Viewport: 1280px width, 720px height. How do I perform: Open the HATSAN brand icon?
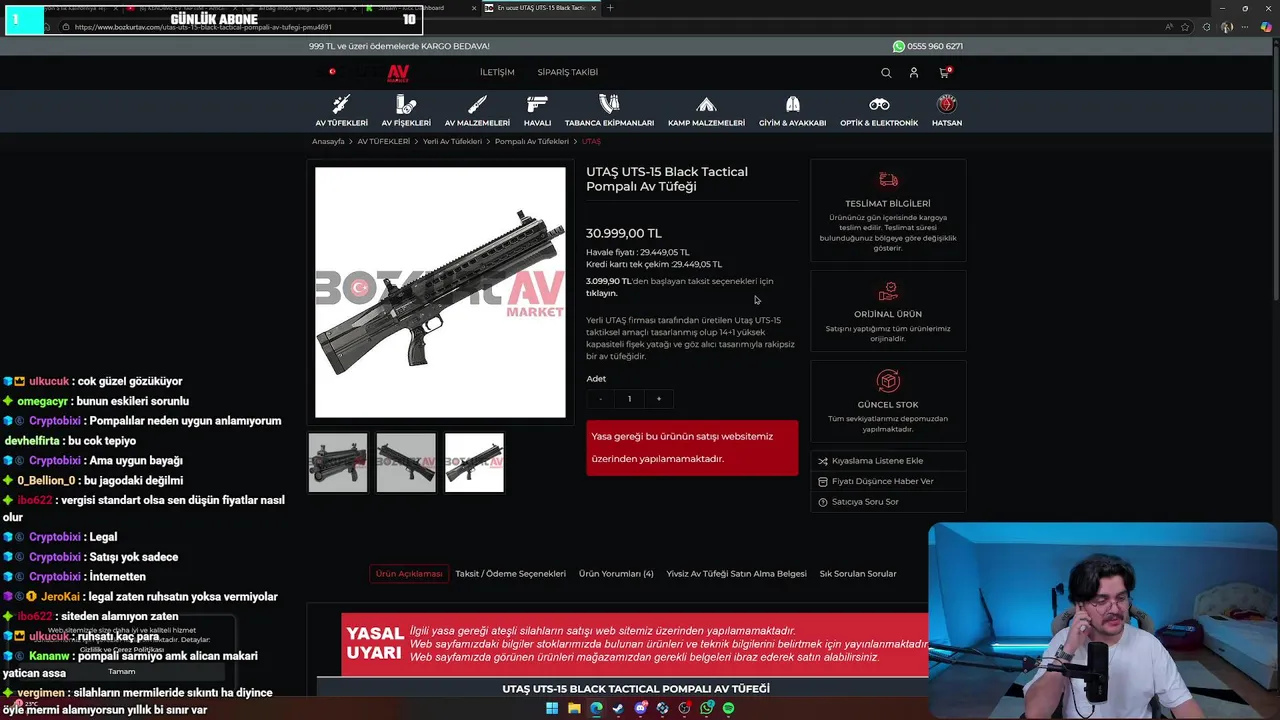(x=946, y=104)
